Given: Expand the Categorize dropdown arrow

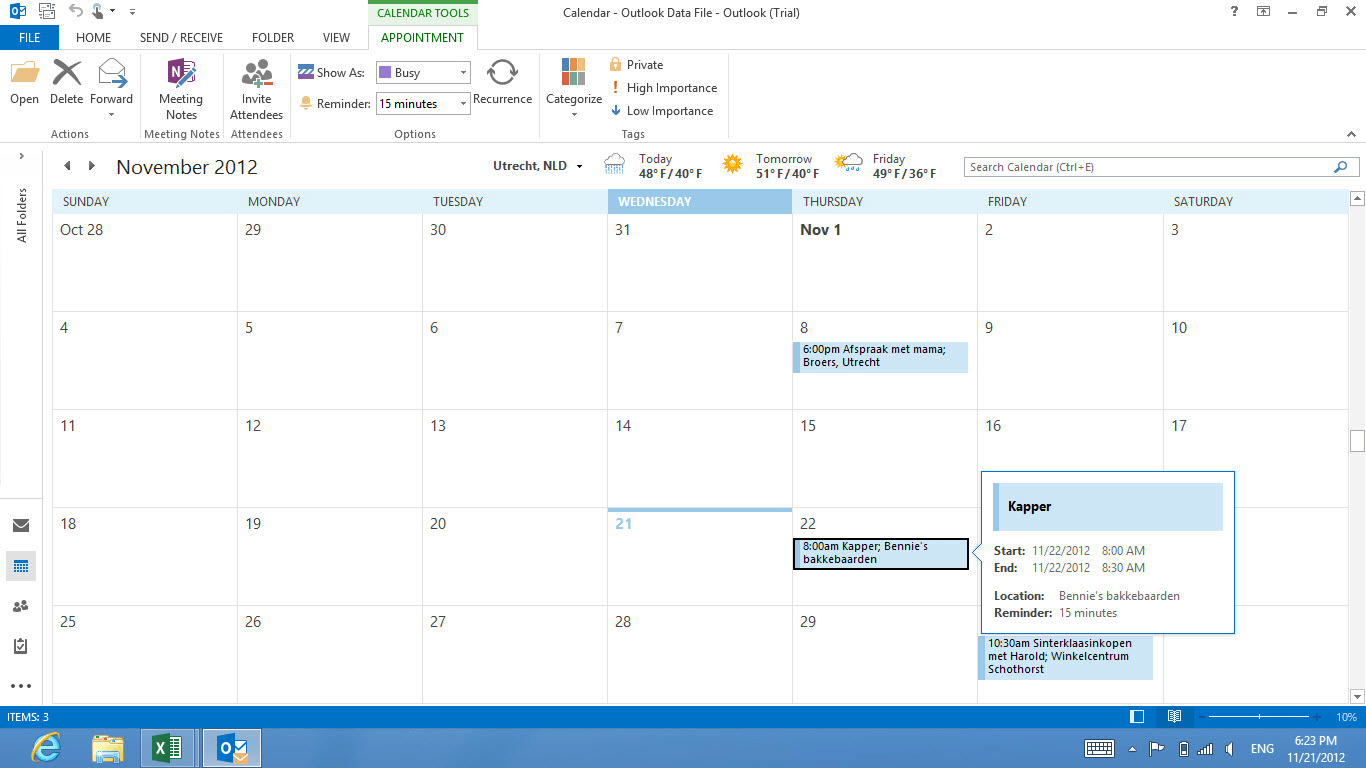Looking at the screenshot, I should 574,114.
